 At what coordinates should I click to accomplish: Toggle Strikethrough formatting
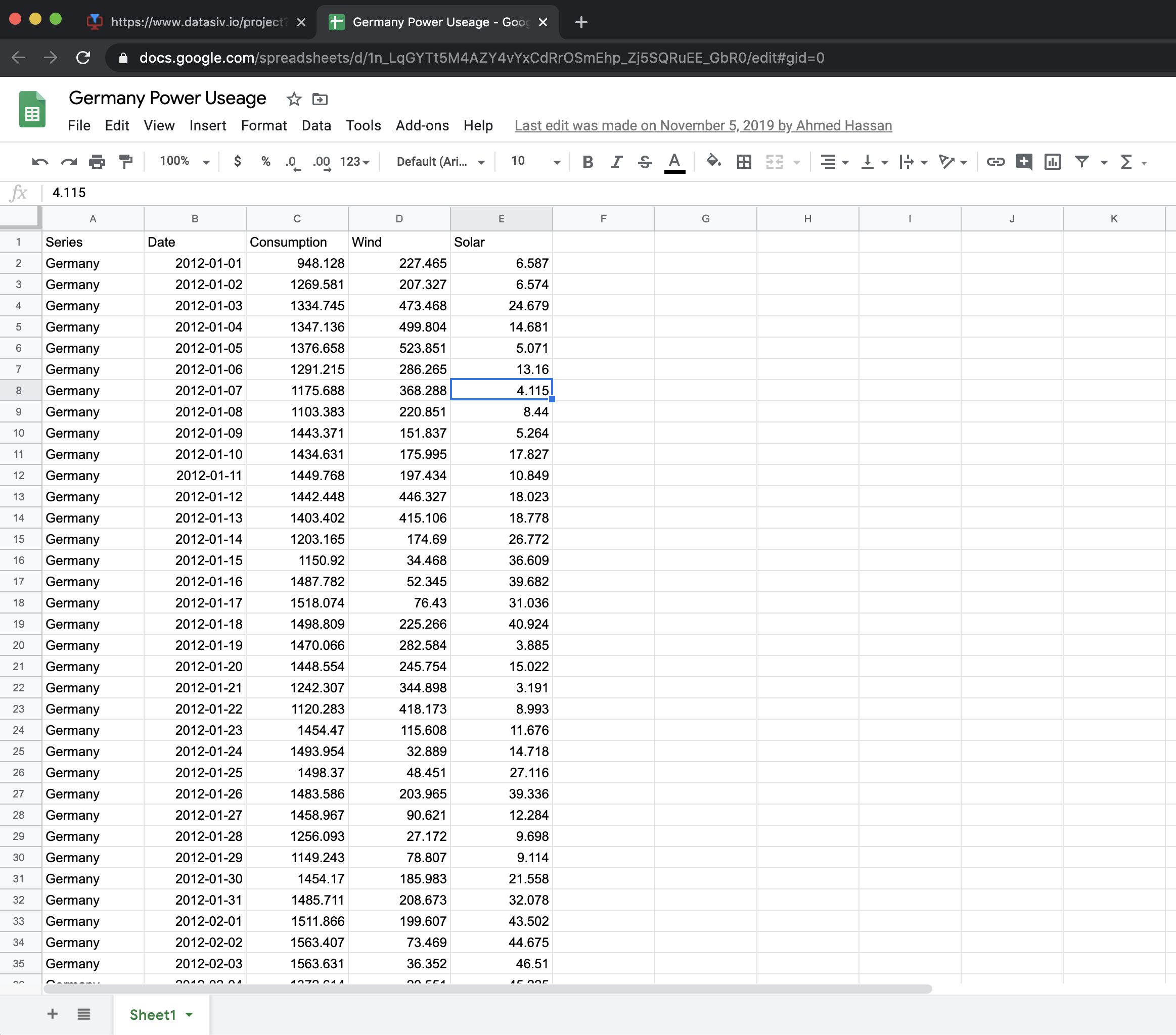point(645,162)
